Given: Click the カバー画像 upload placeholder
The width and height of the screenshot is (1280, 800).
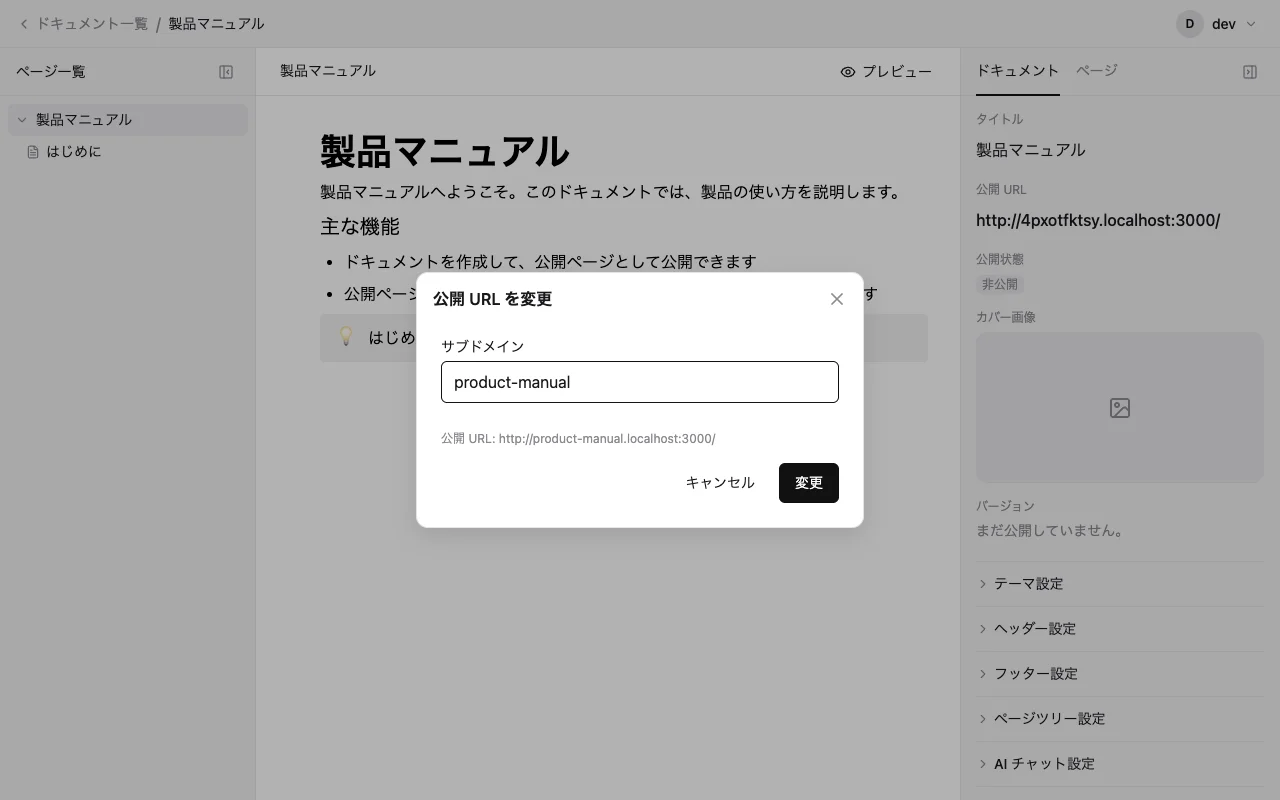Looking at the screenshot, I should (x=1120, y=408).
